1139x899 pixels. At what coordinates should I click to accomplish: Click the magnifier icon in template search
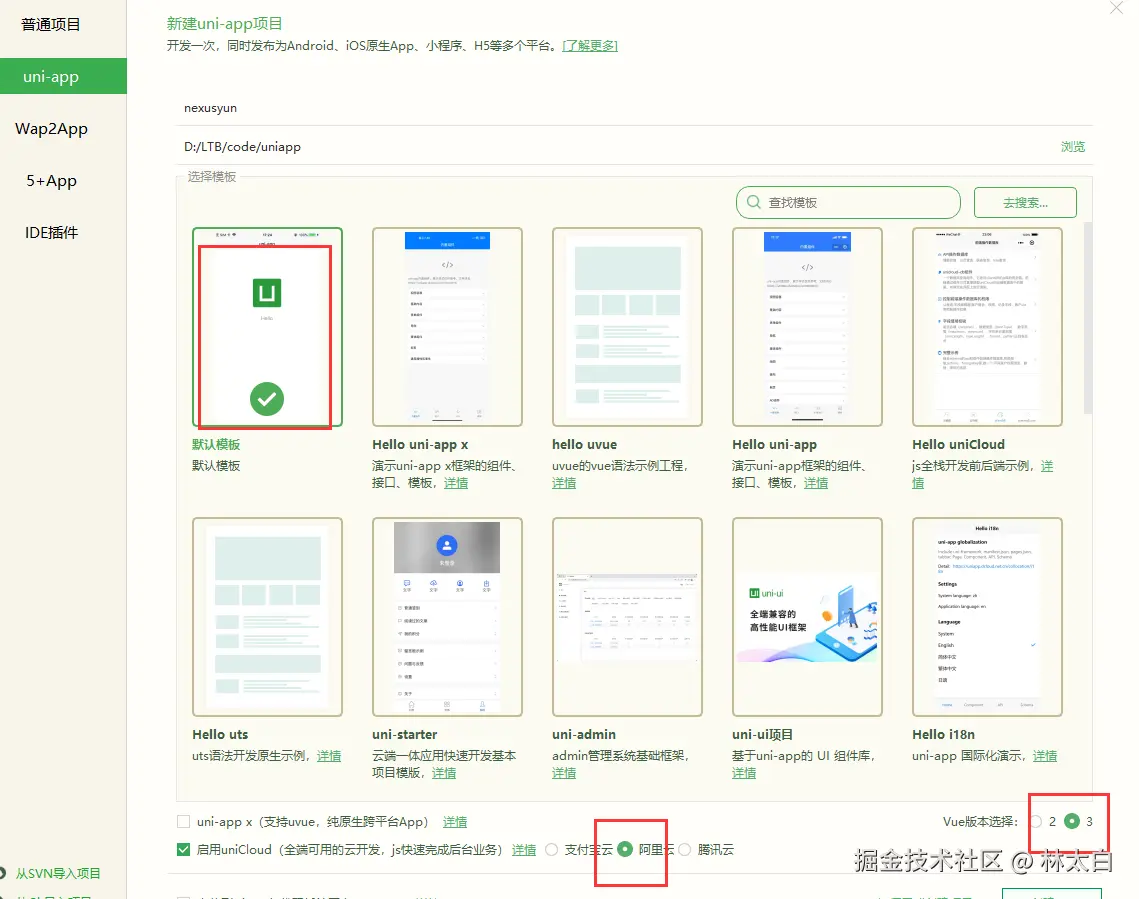click(754, 202)
